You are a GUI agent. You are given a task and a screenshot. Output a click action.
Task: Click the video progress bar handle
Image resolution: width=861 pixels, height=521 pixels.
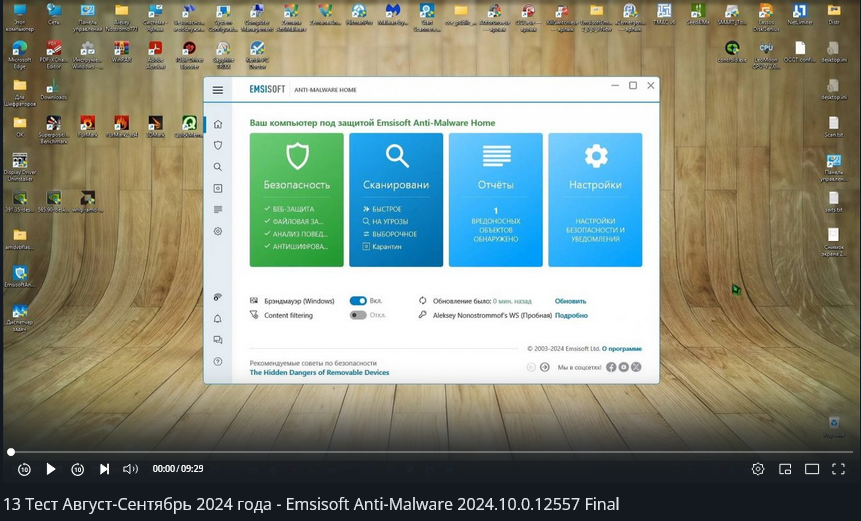tap(11, 452)
